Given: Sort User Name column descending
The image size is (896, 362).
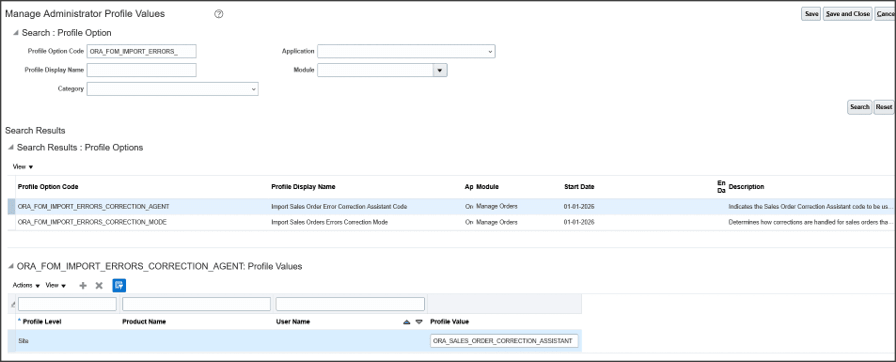Looking at the screenshot, I should tap(419, 322).
